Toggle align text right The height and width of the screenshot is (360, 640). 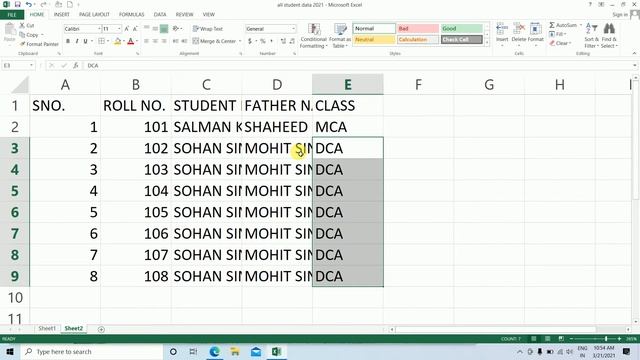(164, 41)
